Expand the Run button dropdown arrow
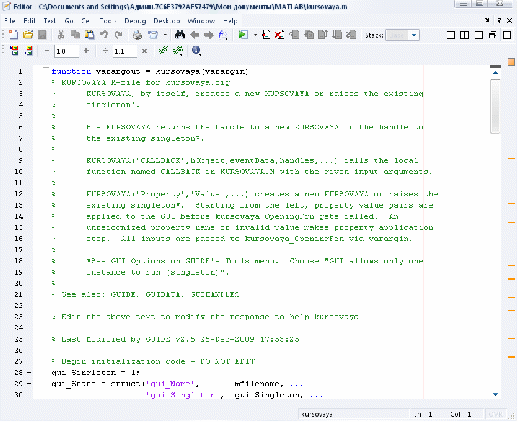 pyautogui.click(x=255, y=35)
